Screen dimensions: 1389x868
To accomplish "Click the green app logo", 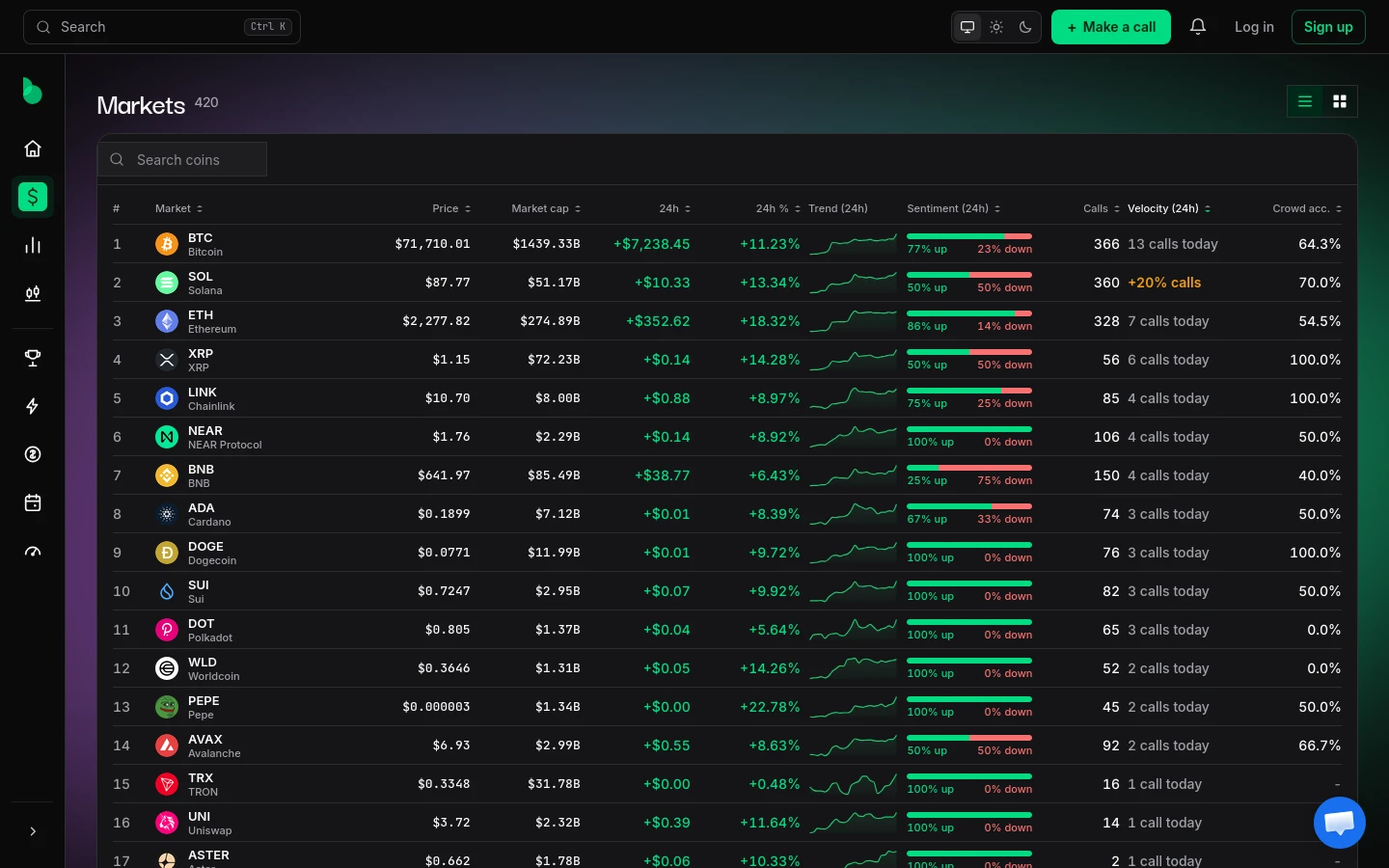I will (32, 91).
